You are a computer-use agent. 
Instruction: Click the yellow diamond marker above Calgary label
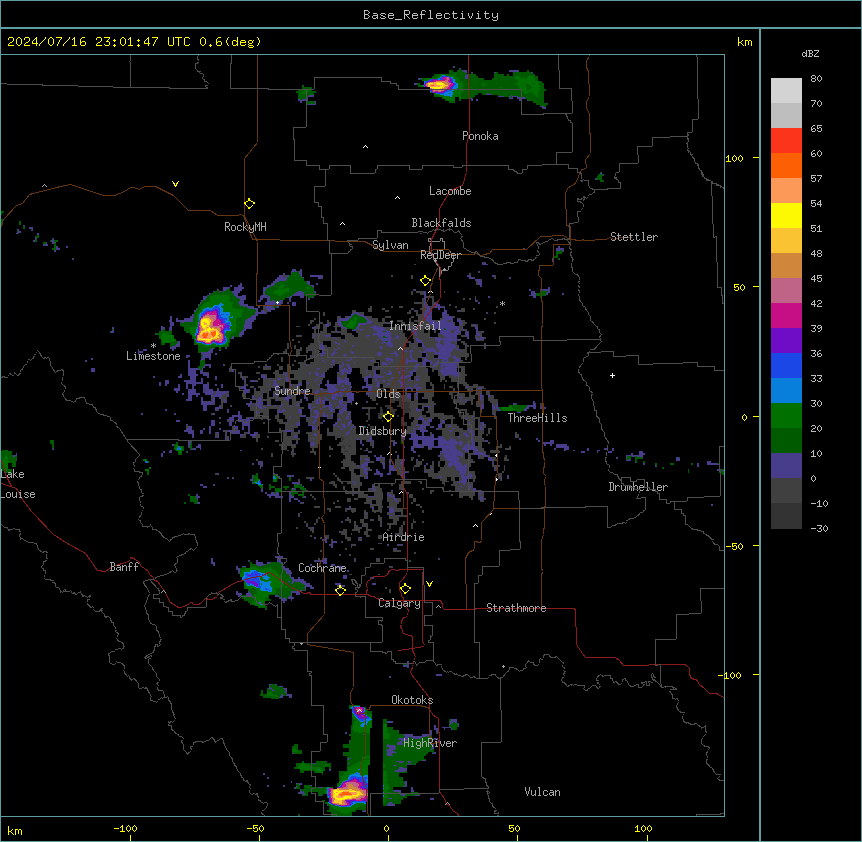pyautogui.click(x=405, y=589)
